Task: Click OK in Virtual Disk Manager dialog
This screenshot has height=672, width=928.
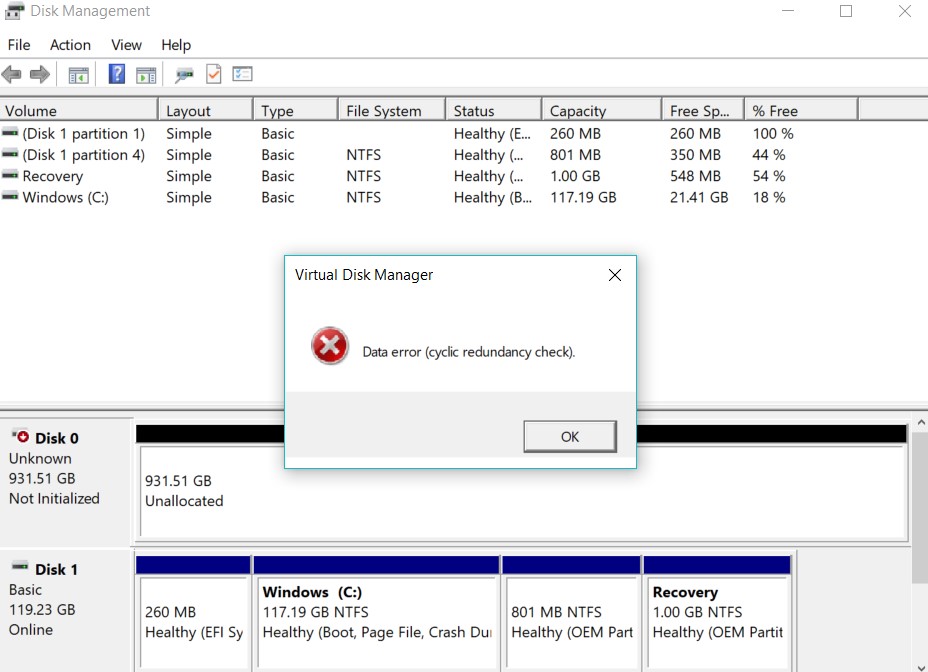Action: tap(570, 437)
